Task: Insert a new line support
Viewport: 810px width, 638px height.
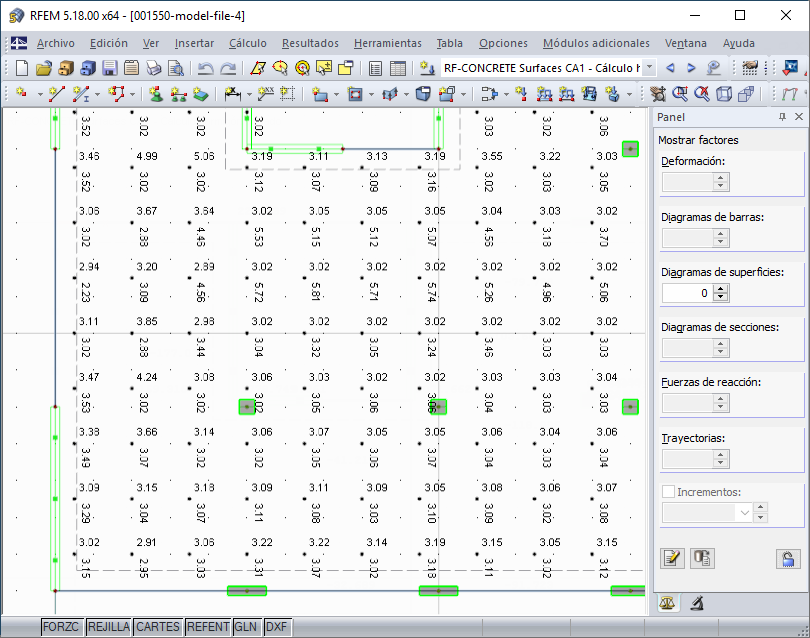Action: point(178,94)
